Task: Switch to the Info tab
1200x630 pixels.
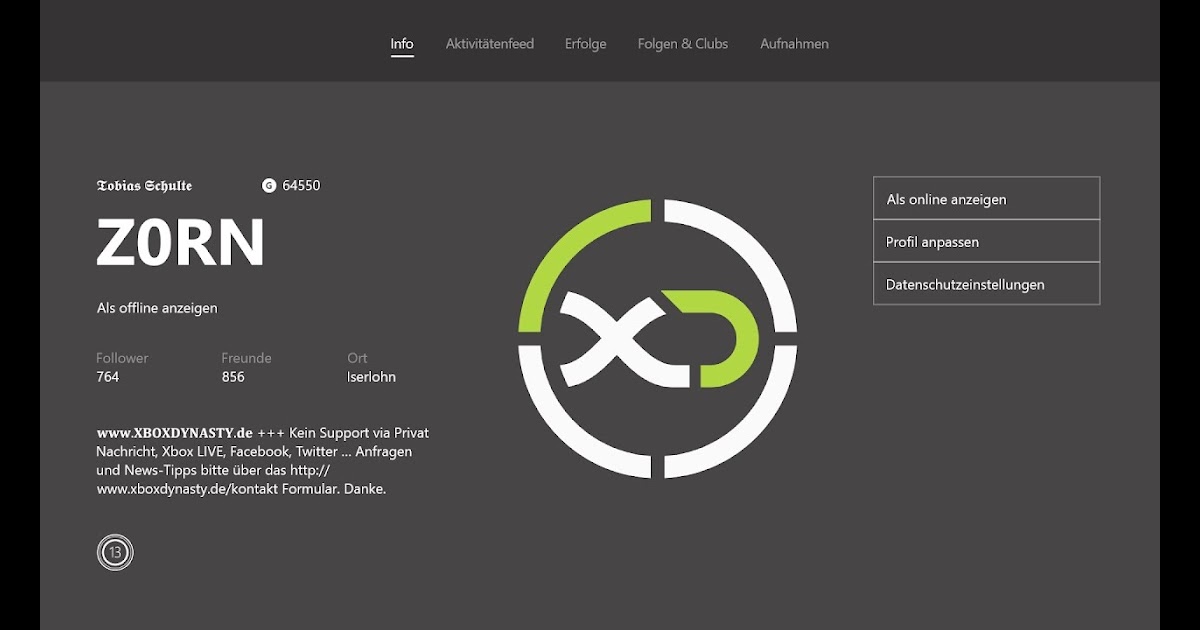Action: 402,44
